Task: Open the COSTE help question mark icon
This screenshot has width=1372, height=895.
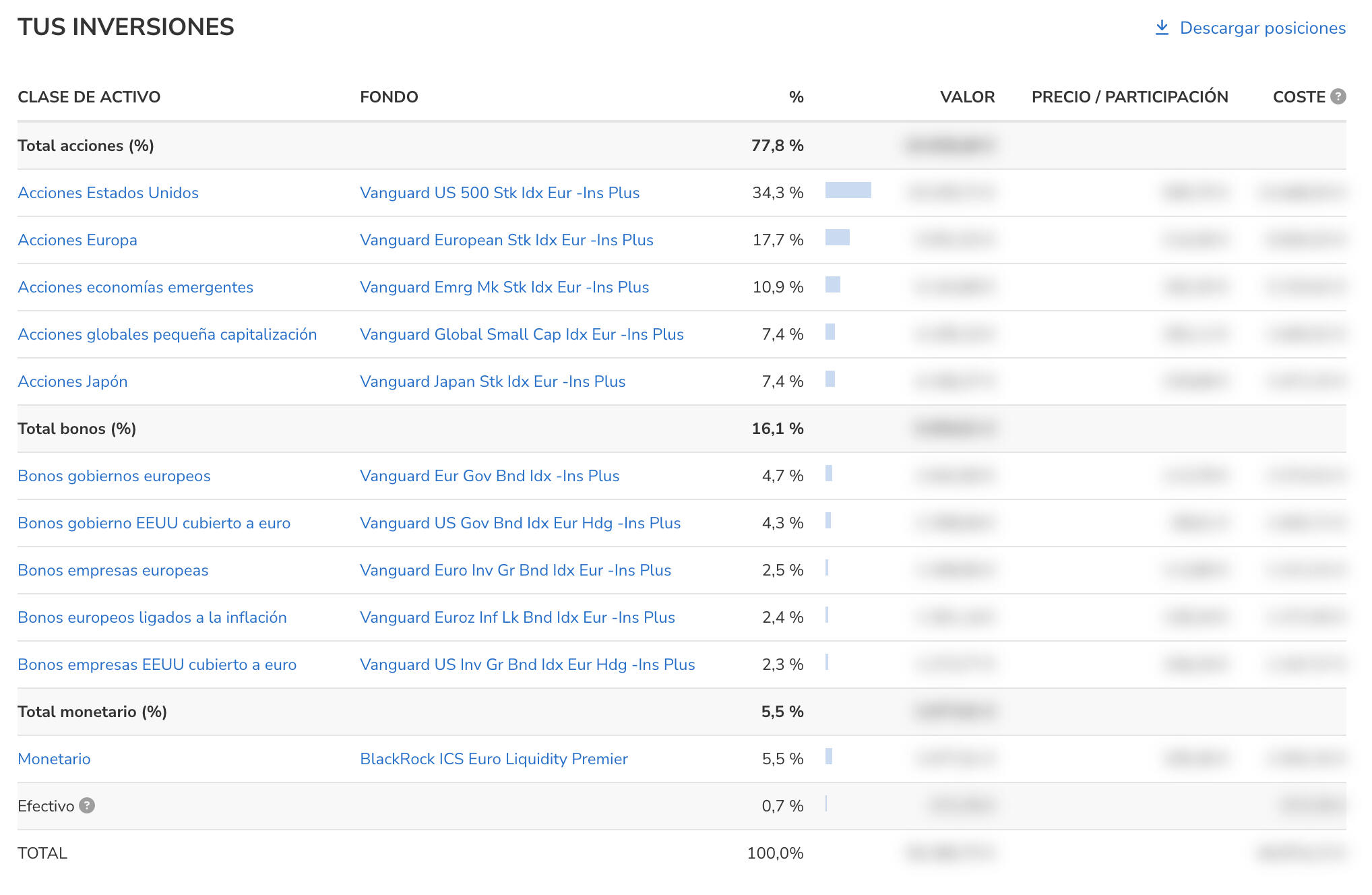Action: coord(1338,96)
